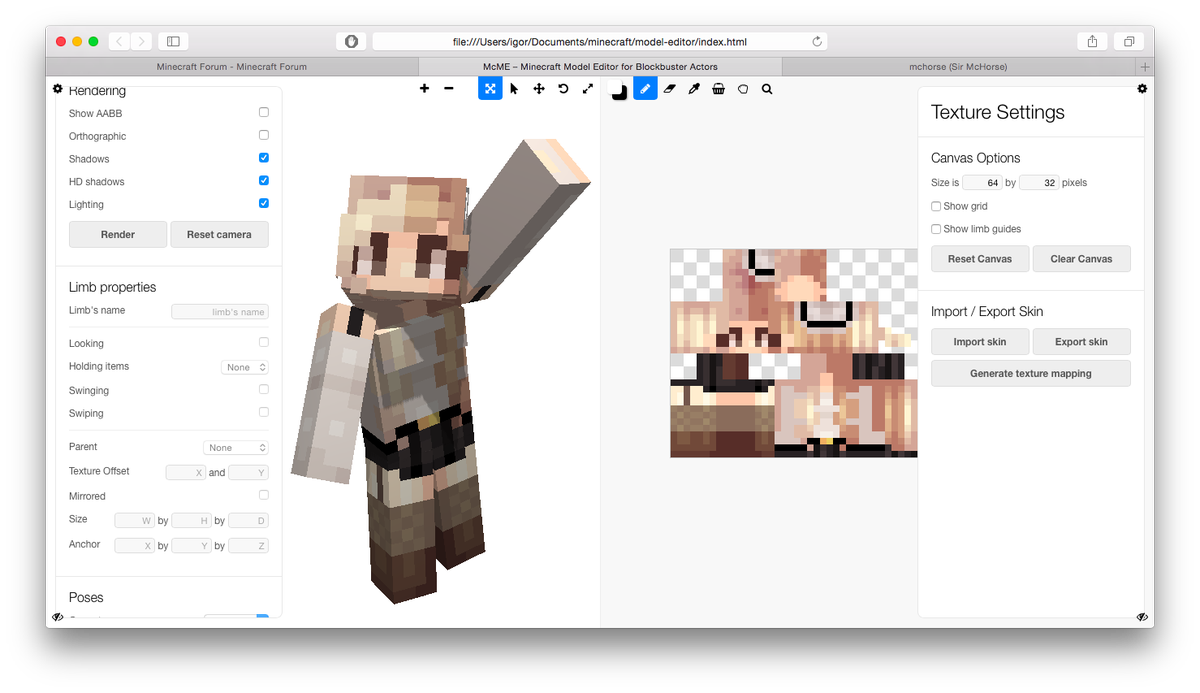
Task: Click the plus (add limb) icon
Action: 424,89
